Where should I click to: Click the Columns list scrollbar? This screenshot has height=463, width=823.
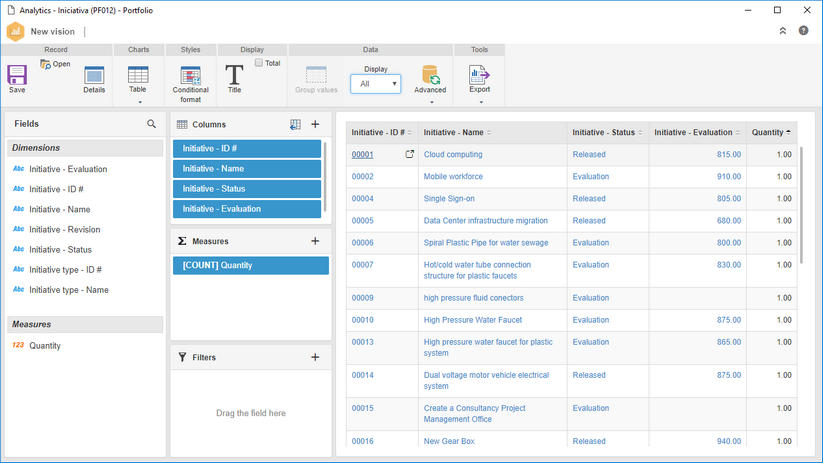click(325, 177)
